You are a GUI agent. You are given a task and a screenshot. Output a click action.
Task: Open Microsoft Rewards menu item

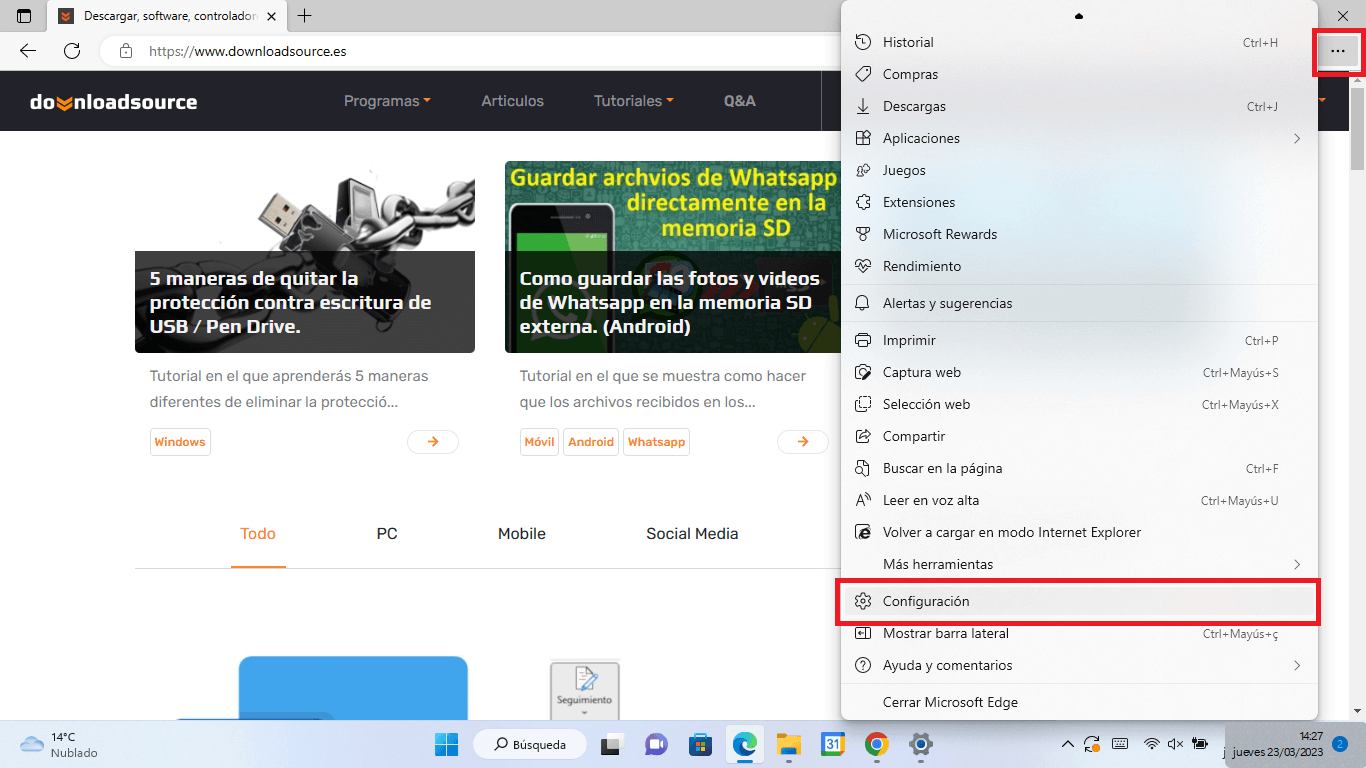pos(1079,234)
